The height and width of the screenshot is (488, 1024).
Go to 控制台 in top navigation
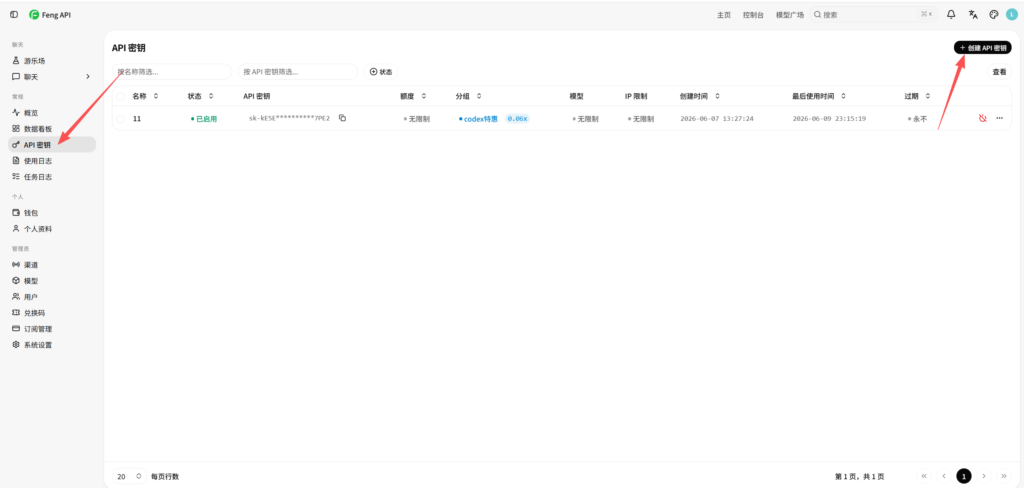tap(753, 14)
